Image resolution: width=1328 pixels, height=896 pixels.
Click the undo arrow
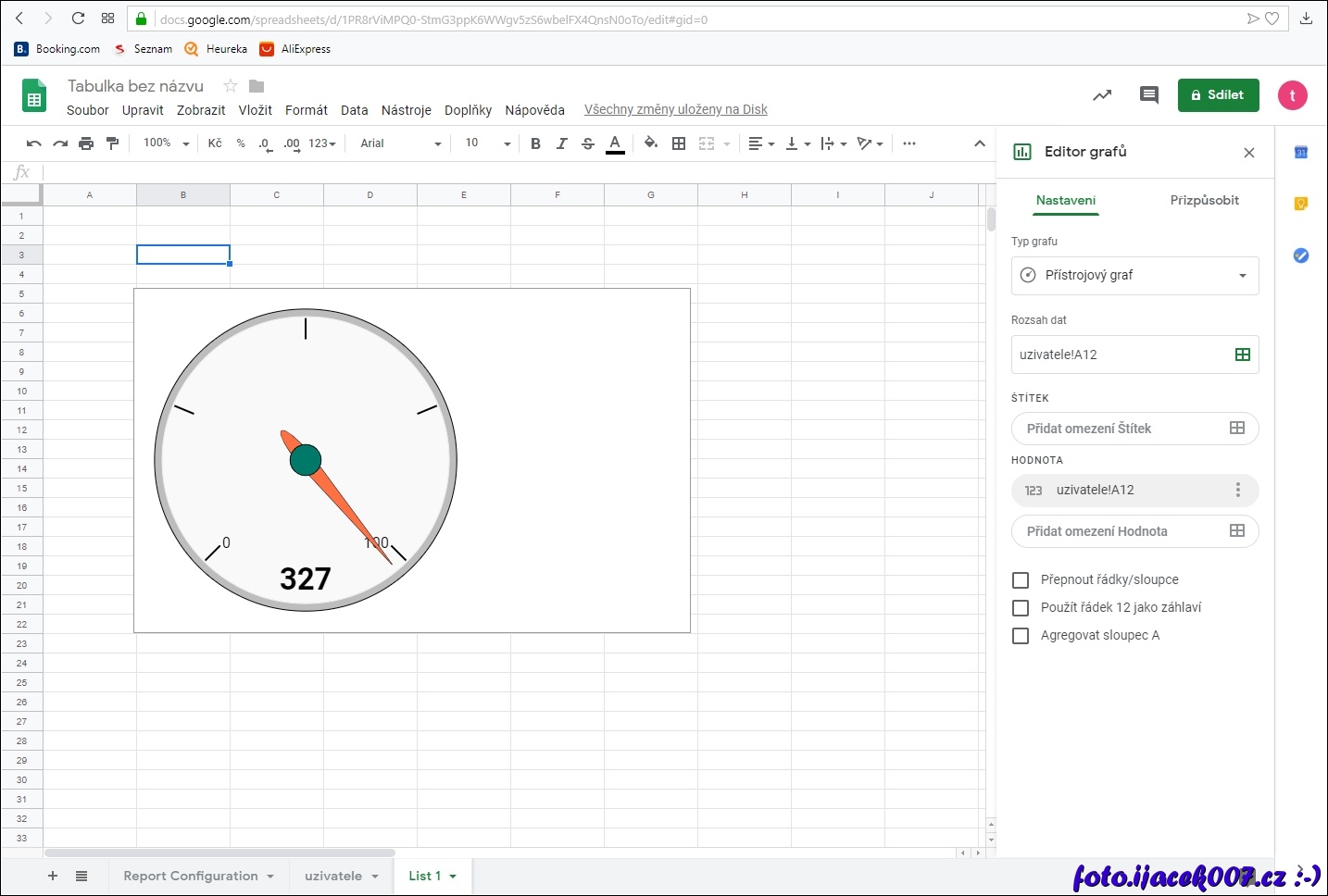point(34,143)
